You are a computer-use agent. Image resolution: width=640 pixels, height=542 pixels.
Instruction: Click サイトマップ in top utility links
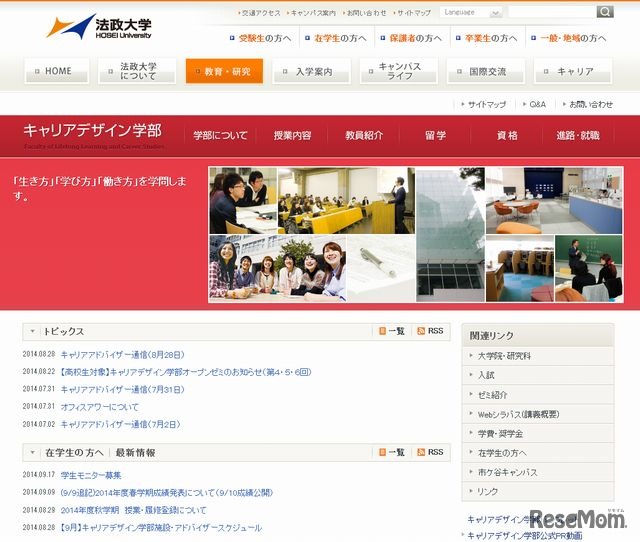click(x=412, y=13)
